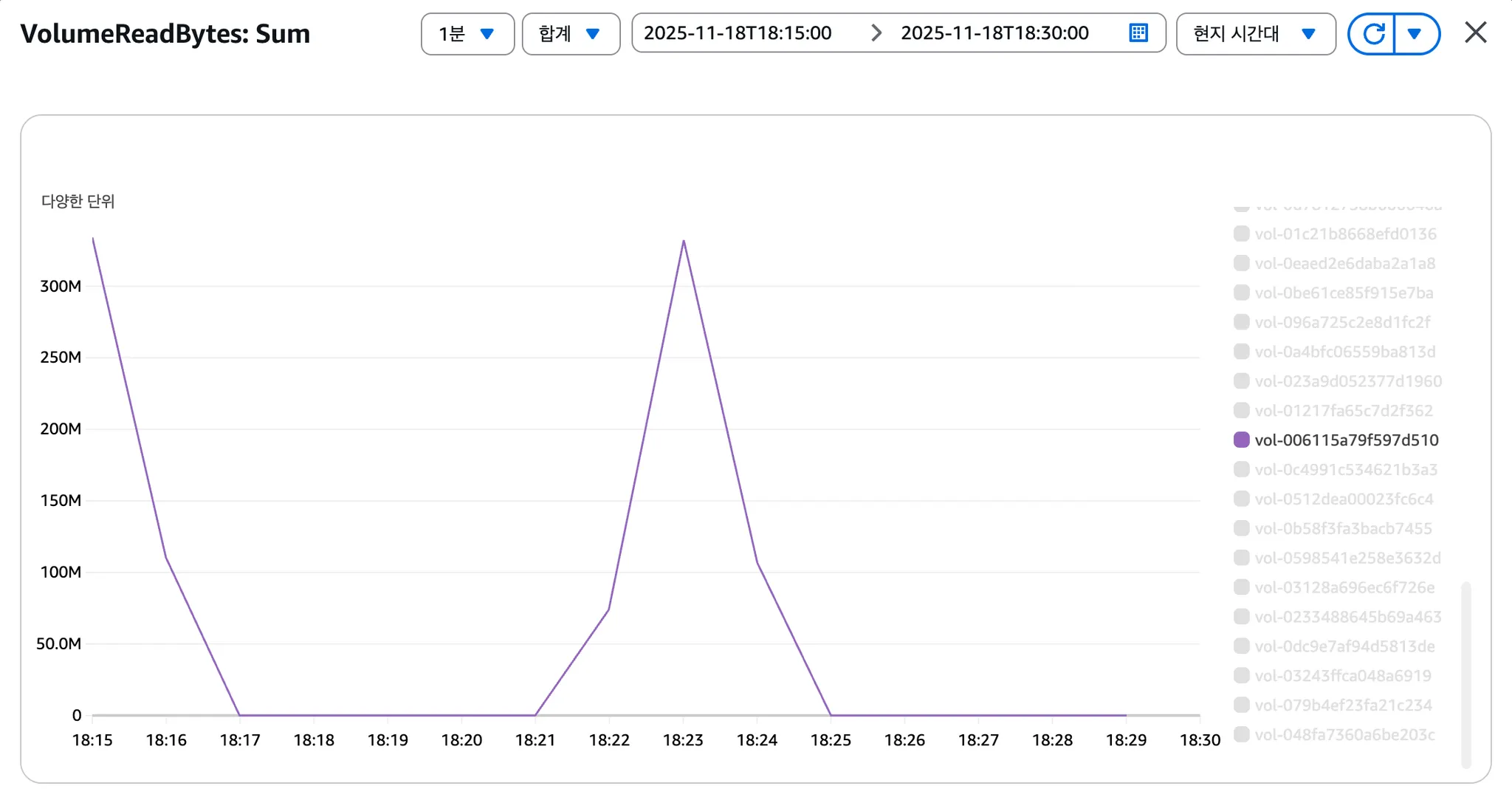
Task: Enable the vol-01c21b8668efd0136 legend swatch
Action: tap(1241, 234)
